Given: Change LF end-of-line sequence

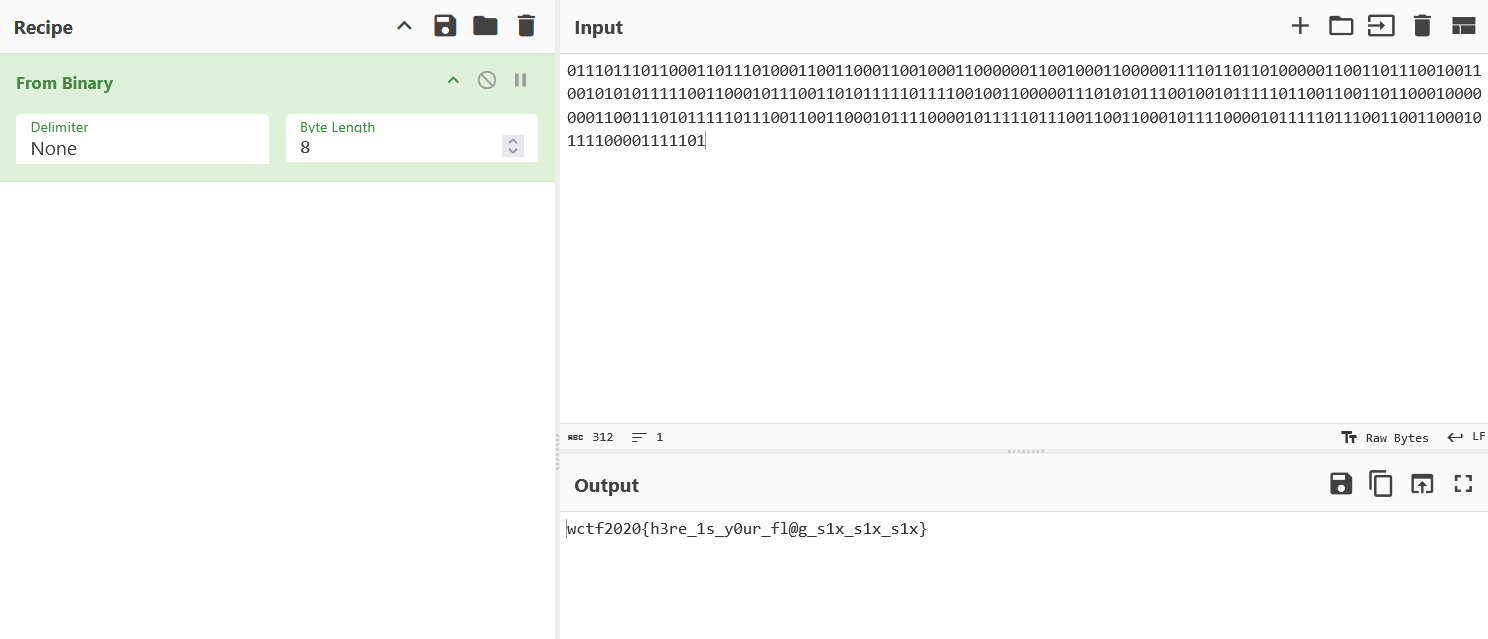Looking at the screenshot, I should (x=1466, y=437).
